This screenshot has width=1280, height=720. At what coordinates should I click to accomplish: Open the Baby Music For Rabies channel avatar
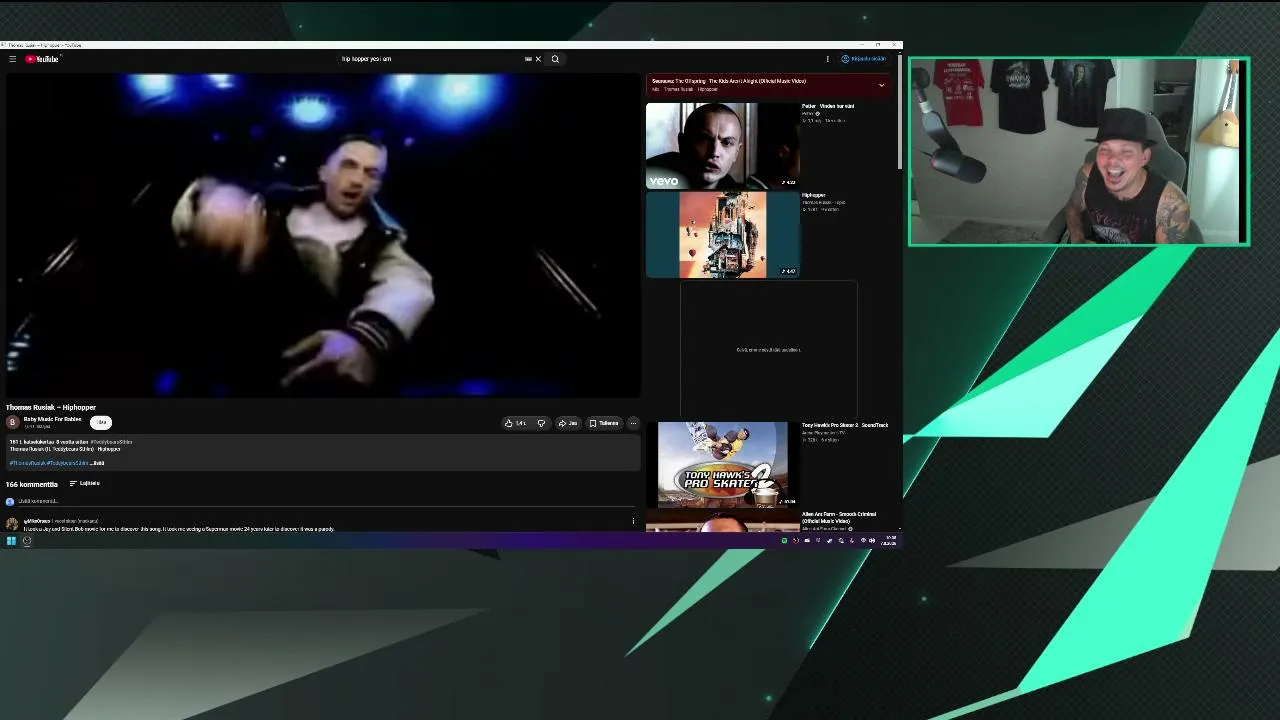pyautogui.click(x=13, y=422)
